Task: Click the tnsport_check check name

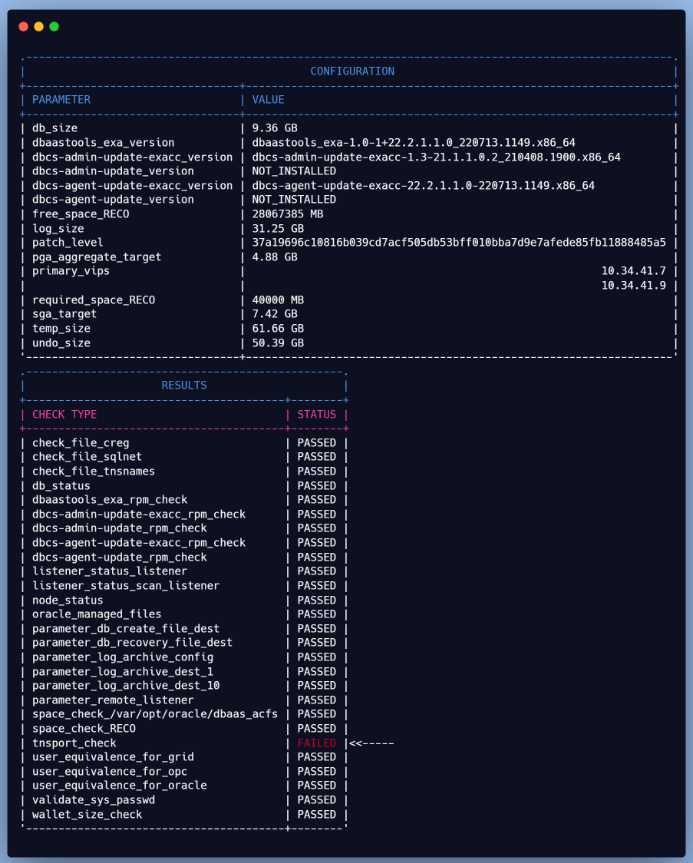Action: pos(74,743)
